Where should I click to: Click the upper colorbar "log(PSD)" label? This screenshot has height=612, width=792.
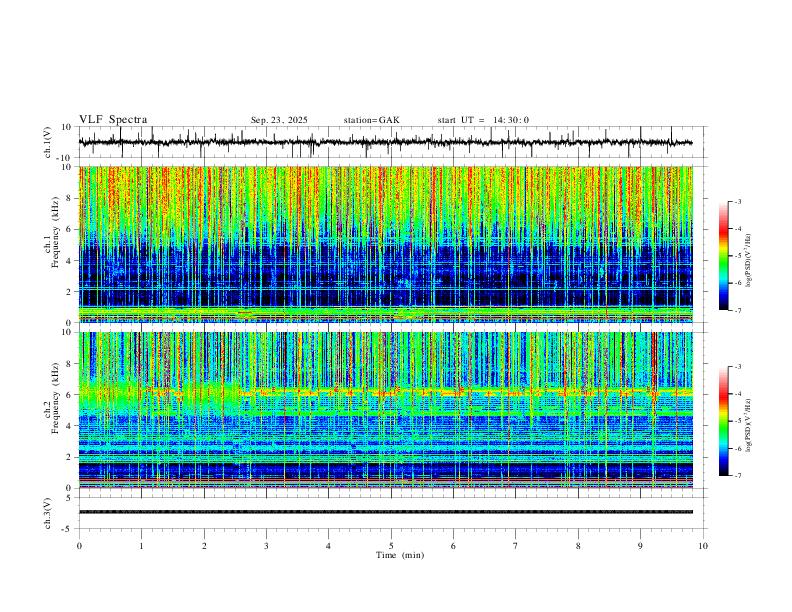pos(748,261)
